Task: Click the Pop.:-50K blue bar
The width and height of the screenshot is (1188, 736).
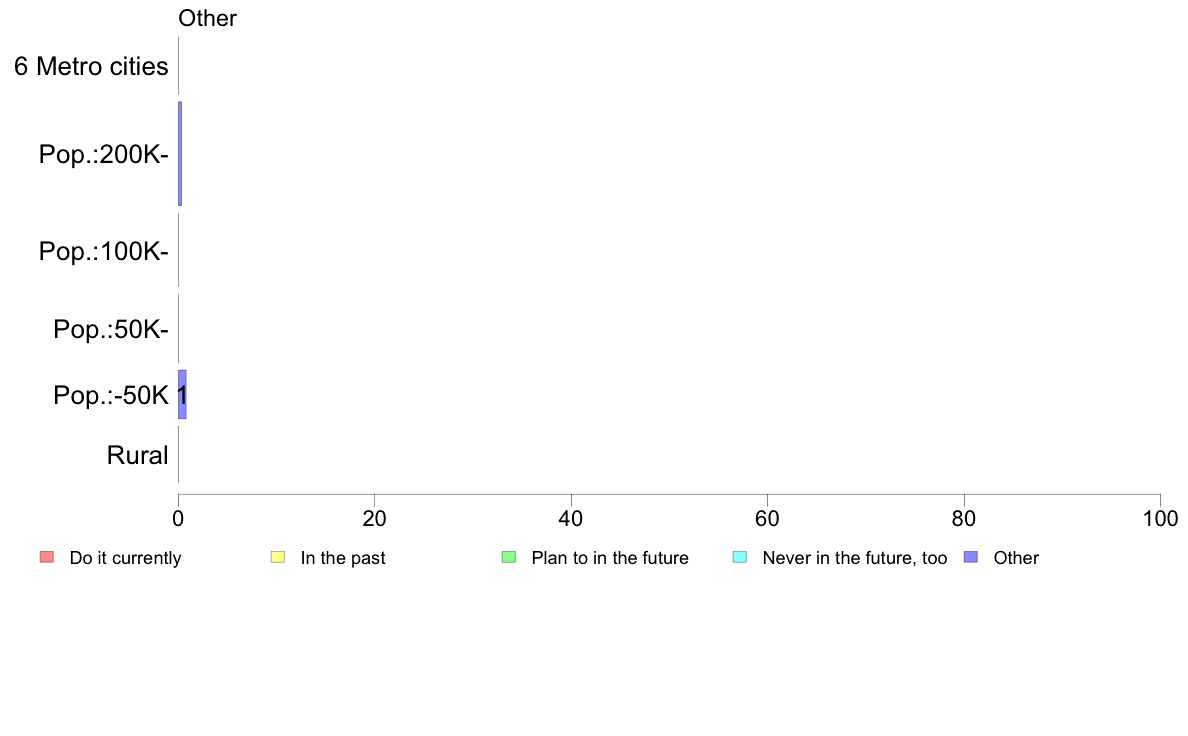Action: pyautogui.click(x=183, y=394)
